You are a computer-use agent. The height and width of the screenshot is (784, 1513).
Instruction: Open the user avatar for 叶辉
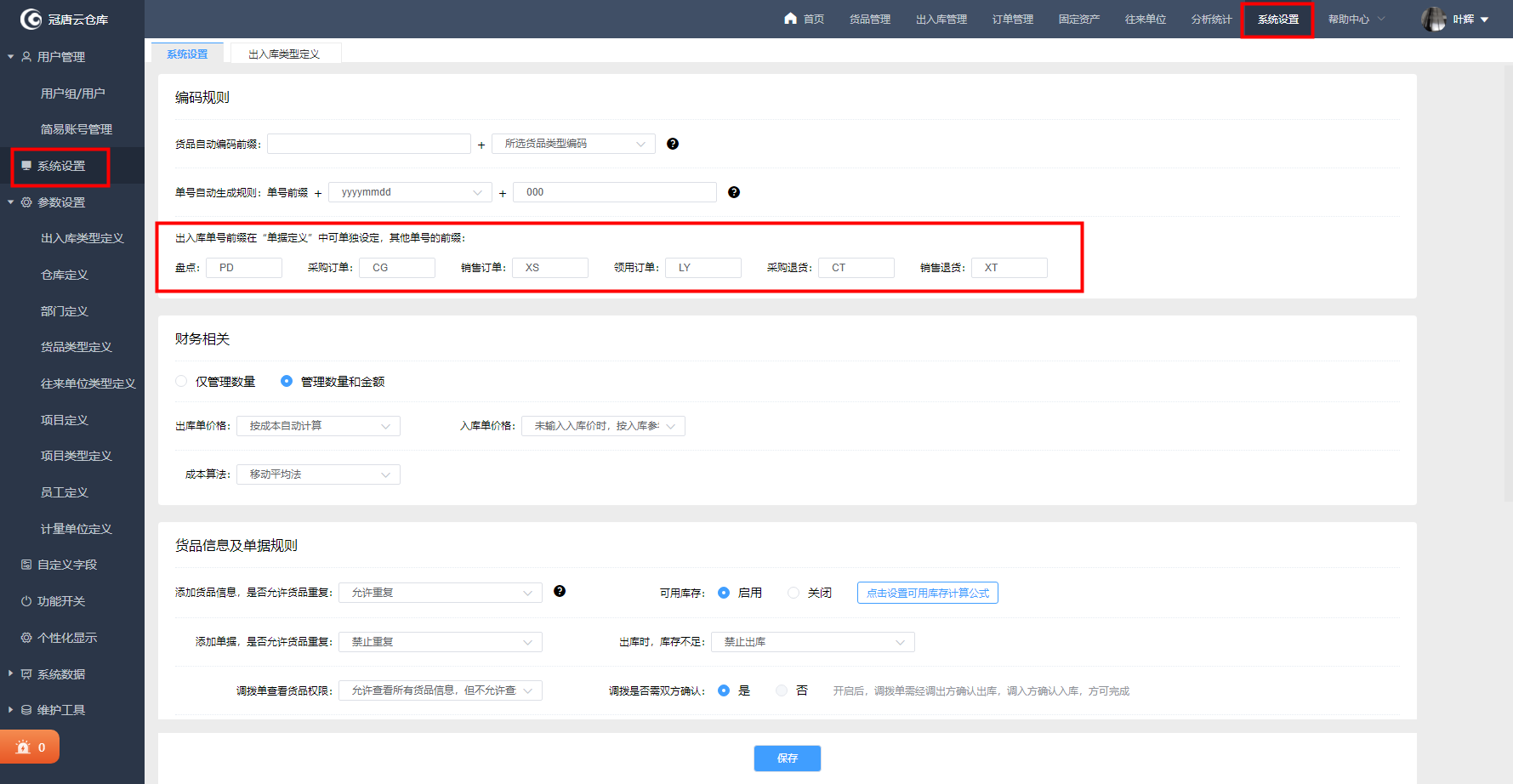pos(1434,19)
